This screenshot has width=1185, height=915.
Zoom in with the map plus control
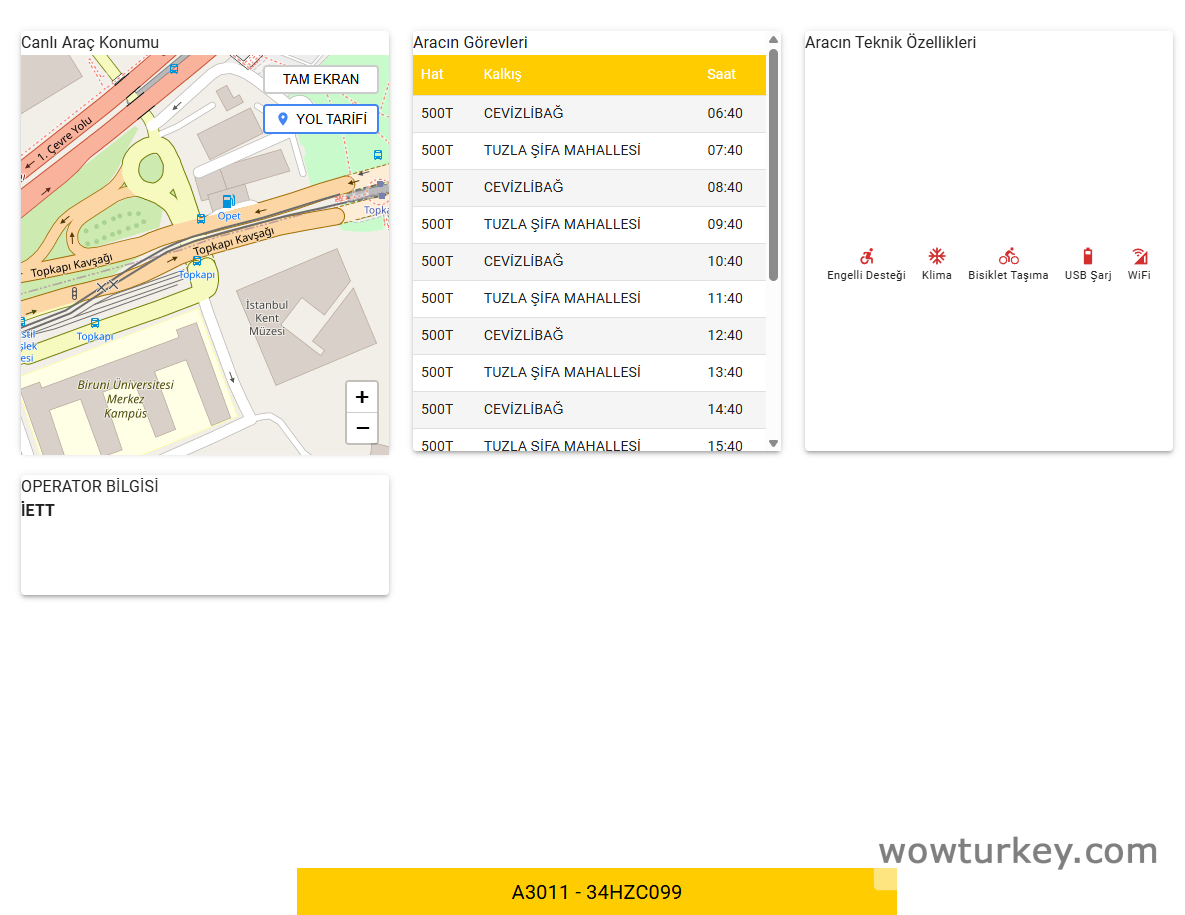click(x=361, y=396)
